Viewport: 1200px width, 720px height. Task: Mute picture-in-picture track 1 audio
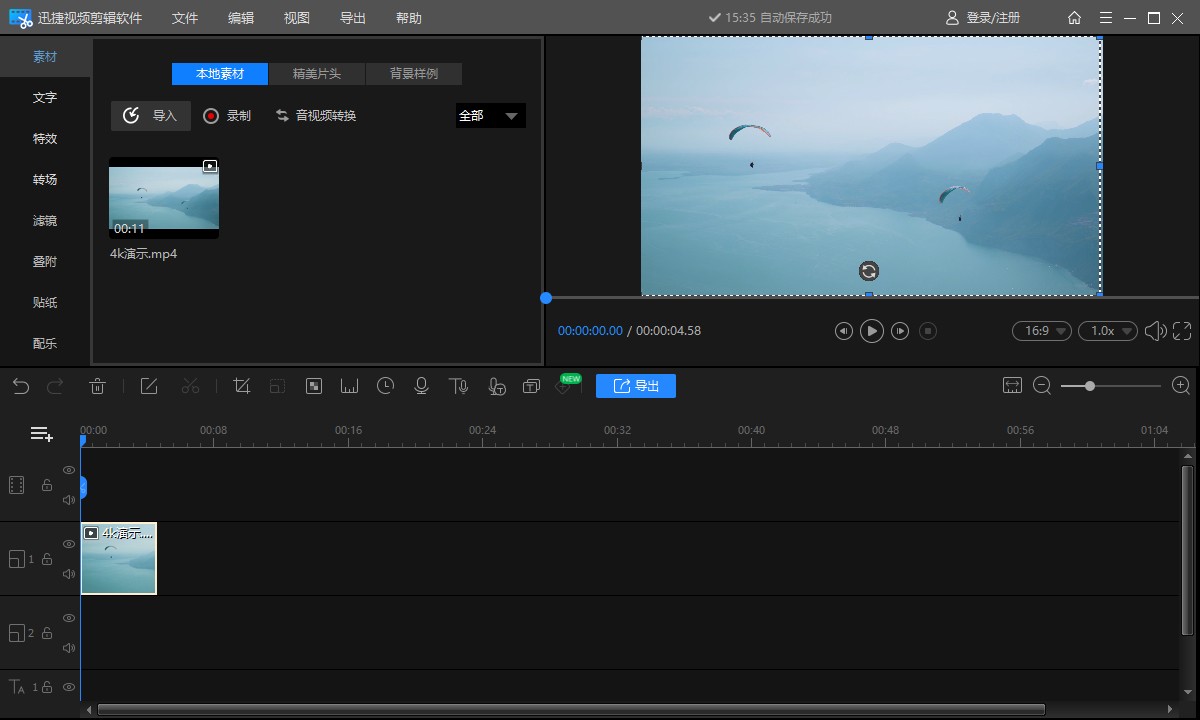(69, 574)
